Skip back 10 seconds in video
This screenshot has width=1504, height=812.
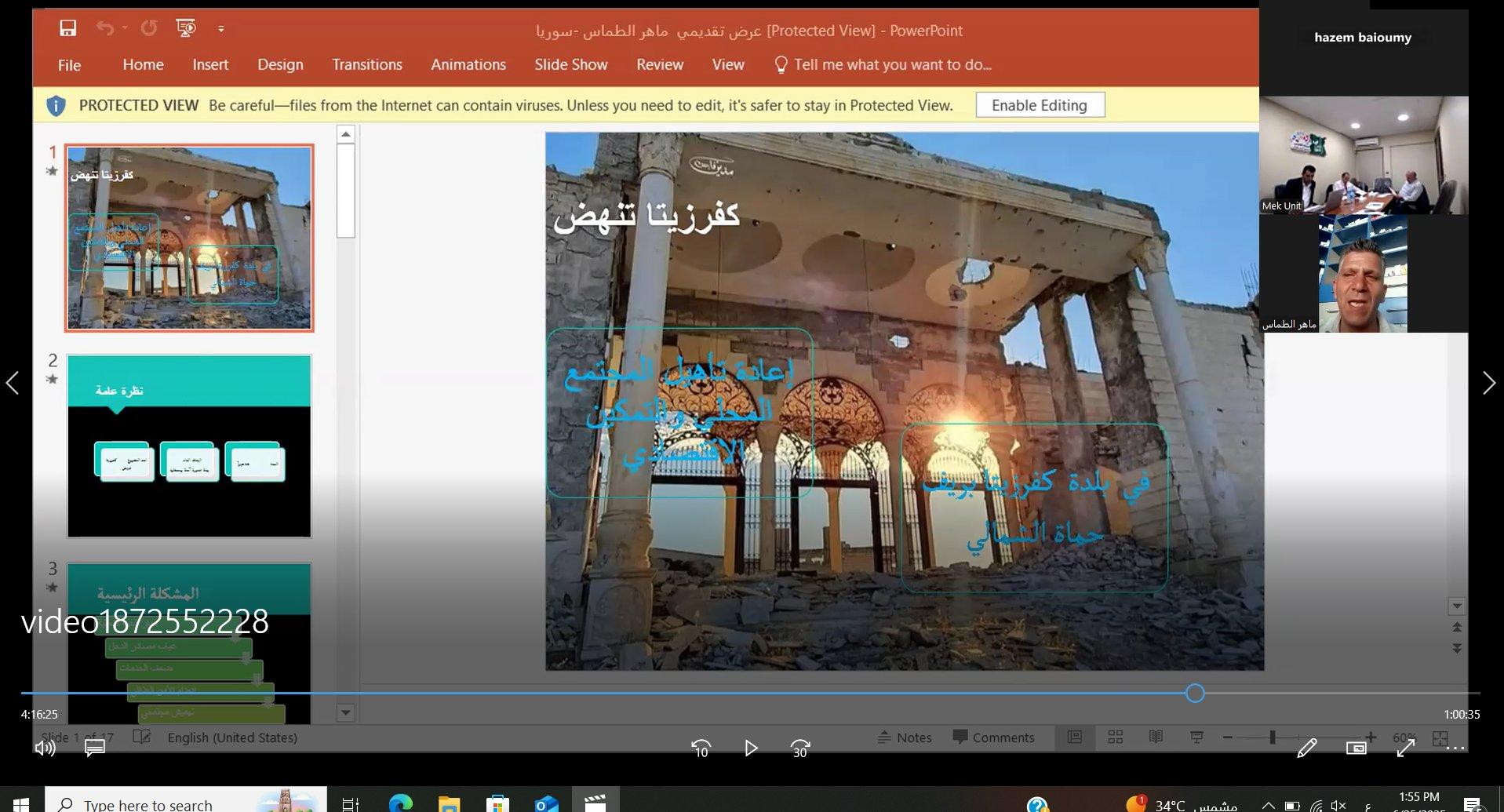[x=701, y=748]
